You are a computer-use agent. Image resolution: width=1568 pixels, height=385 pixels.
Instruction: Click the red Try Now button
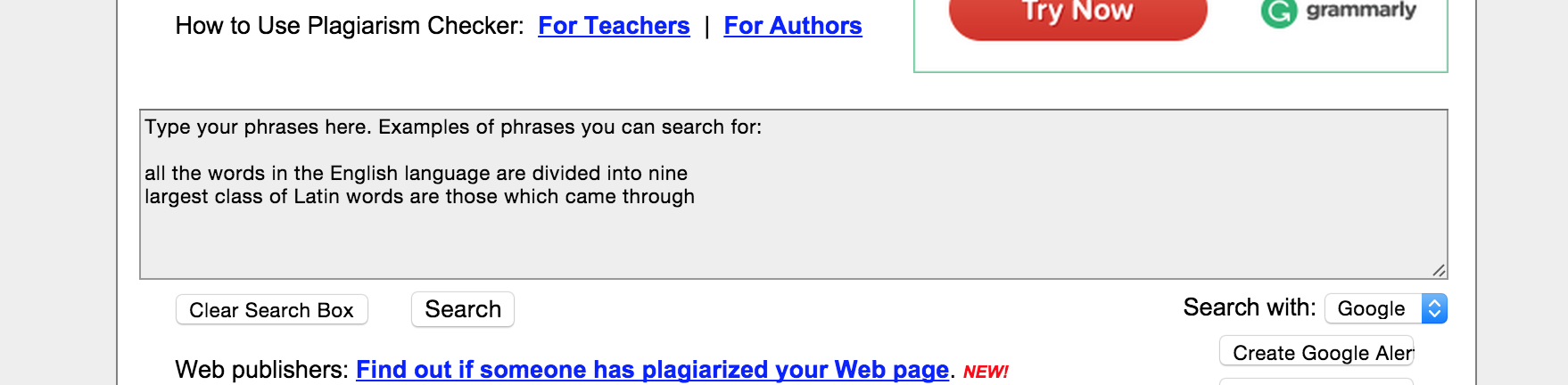[x=1077, y=15]
